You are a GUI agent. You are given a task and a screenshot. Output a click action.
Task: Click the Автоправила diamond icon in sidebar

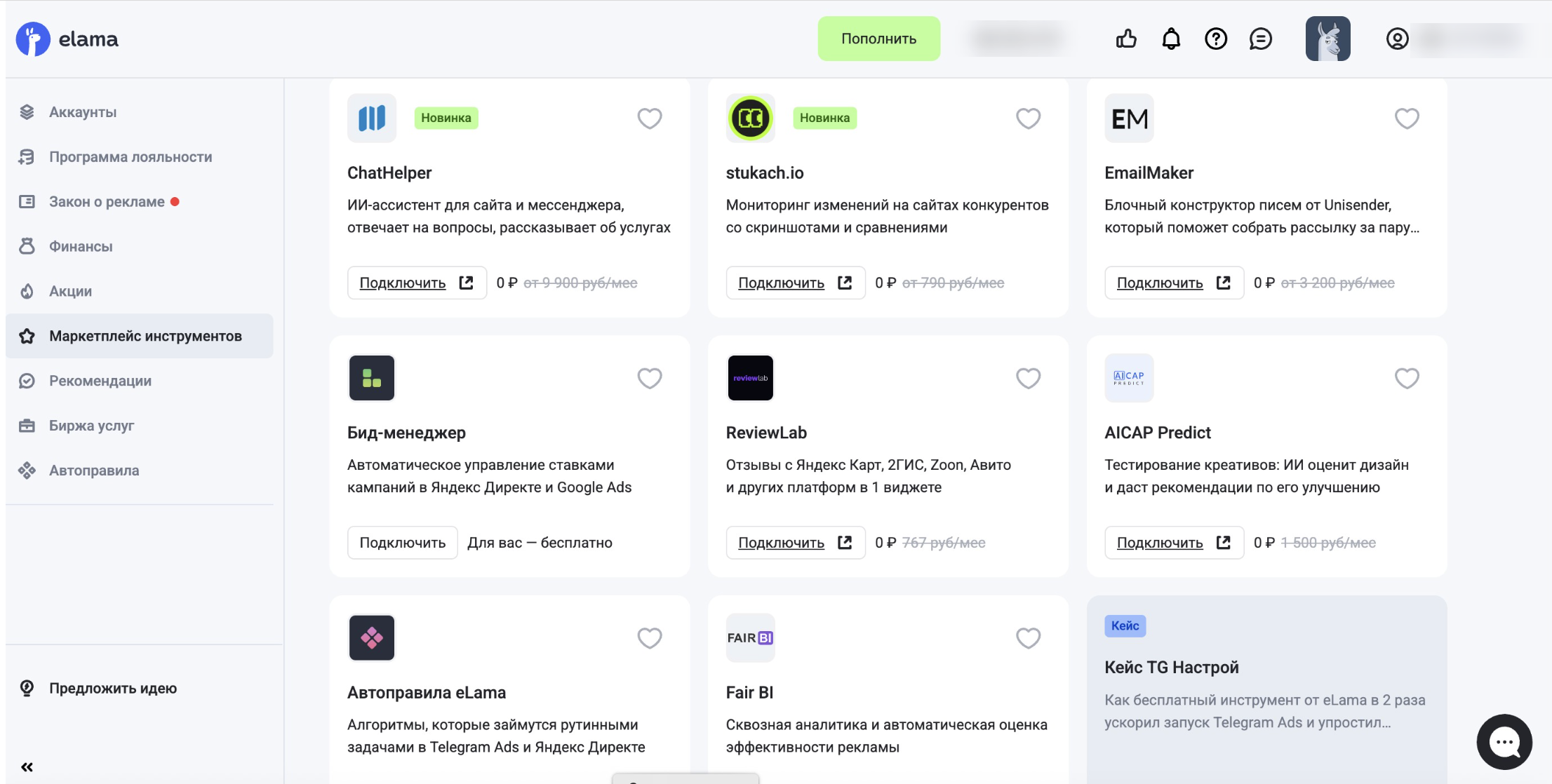pyautogui.click(x=27, y=471)
